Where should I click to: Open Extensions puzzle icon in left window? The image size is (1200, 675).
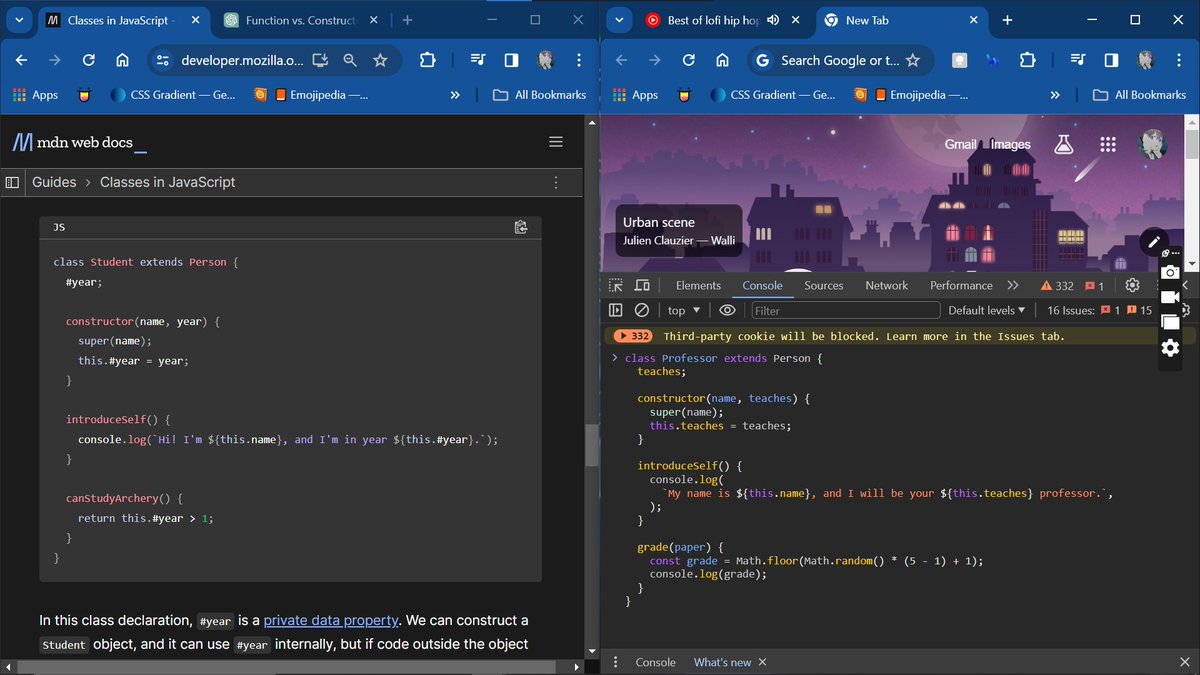(x=427, y=60)
